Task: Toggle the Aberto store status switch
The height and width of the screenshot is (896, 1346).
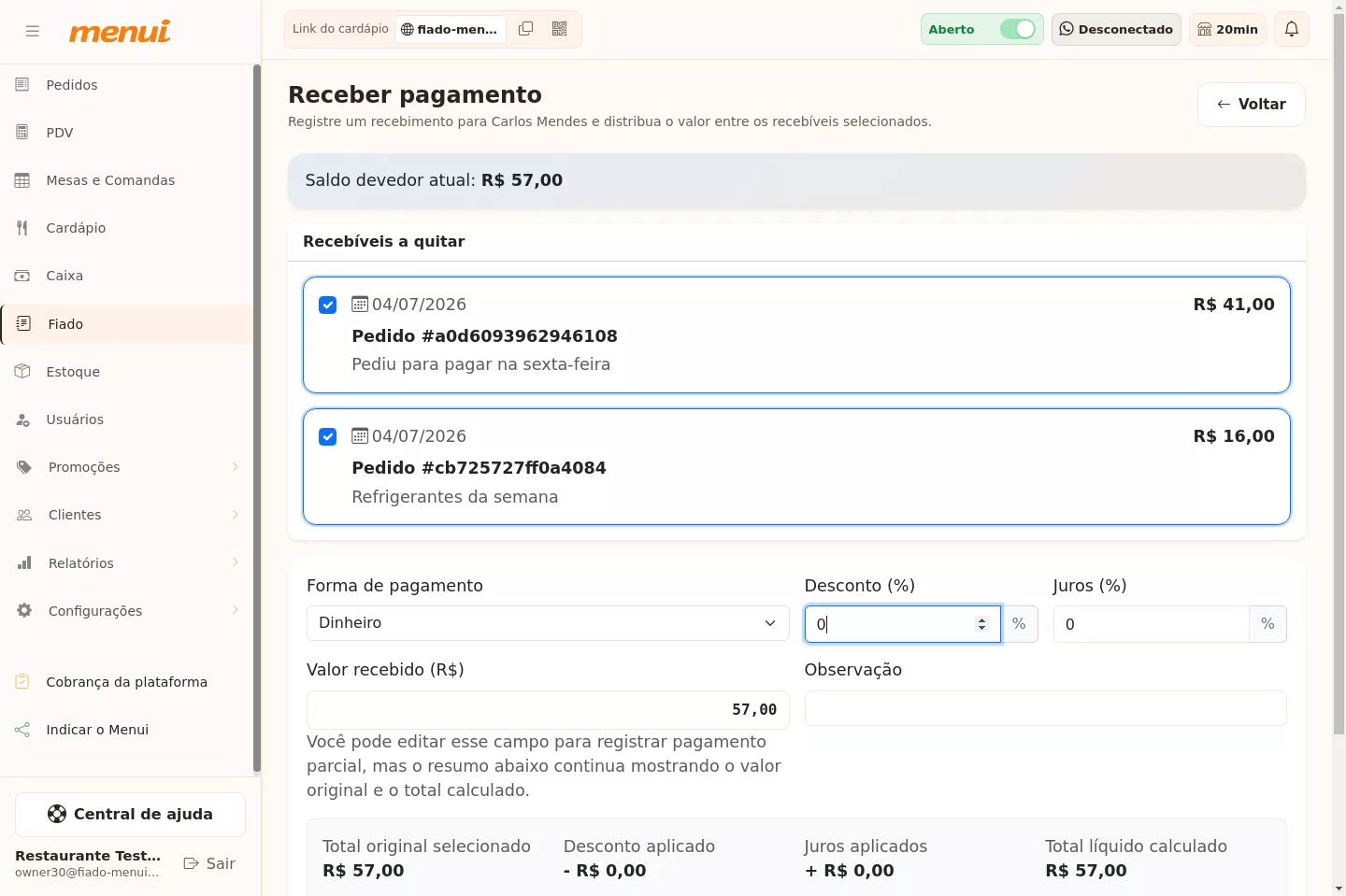Action: point(1018,29)
